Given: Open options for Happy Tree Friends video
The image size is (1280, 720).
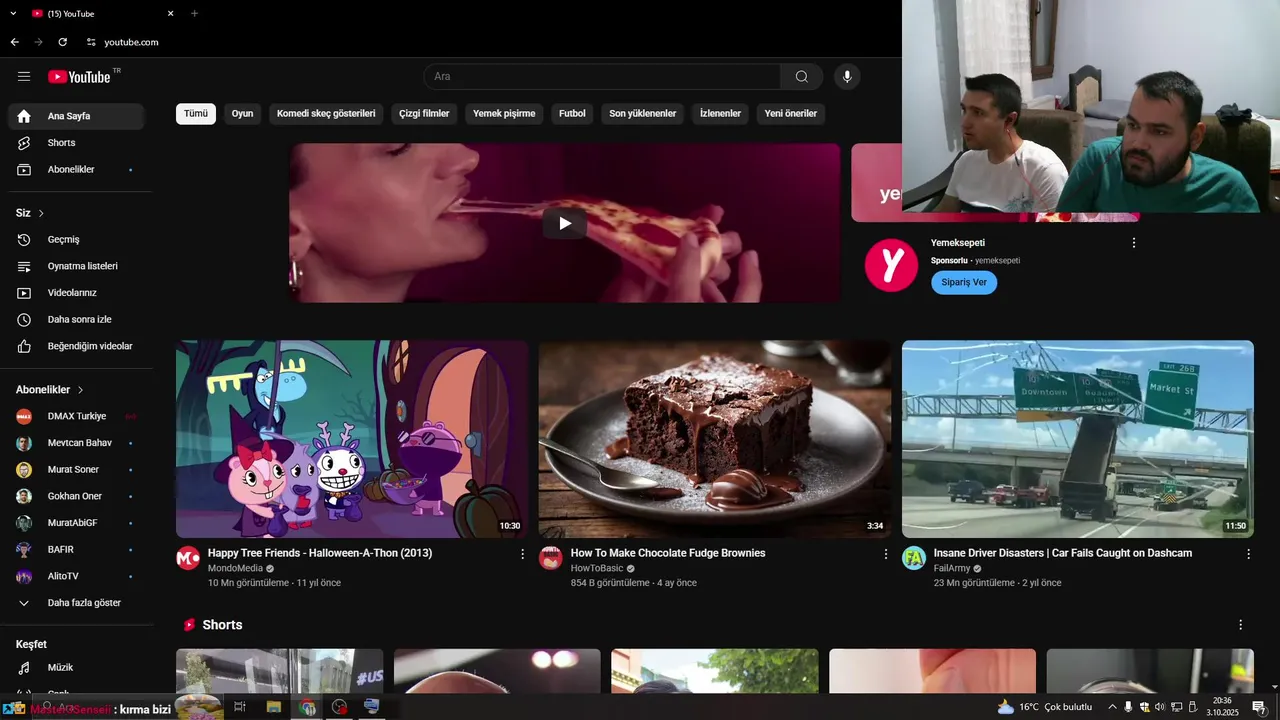Looking at the screenshot, I should tap(522, 554).
